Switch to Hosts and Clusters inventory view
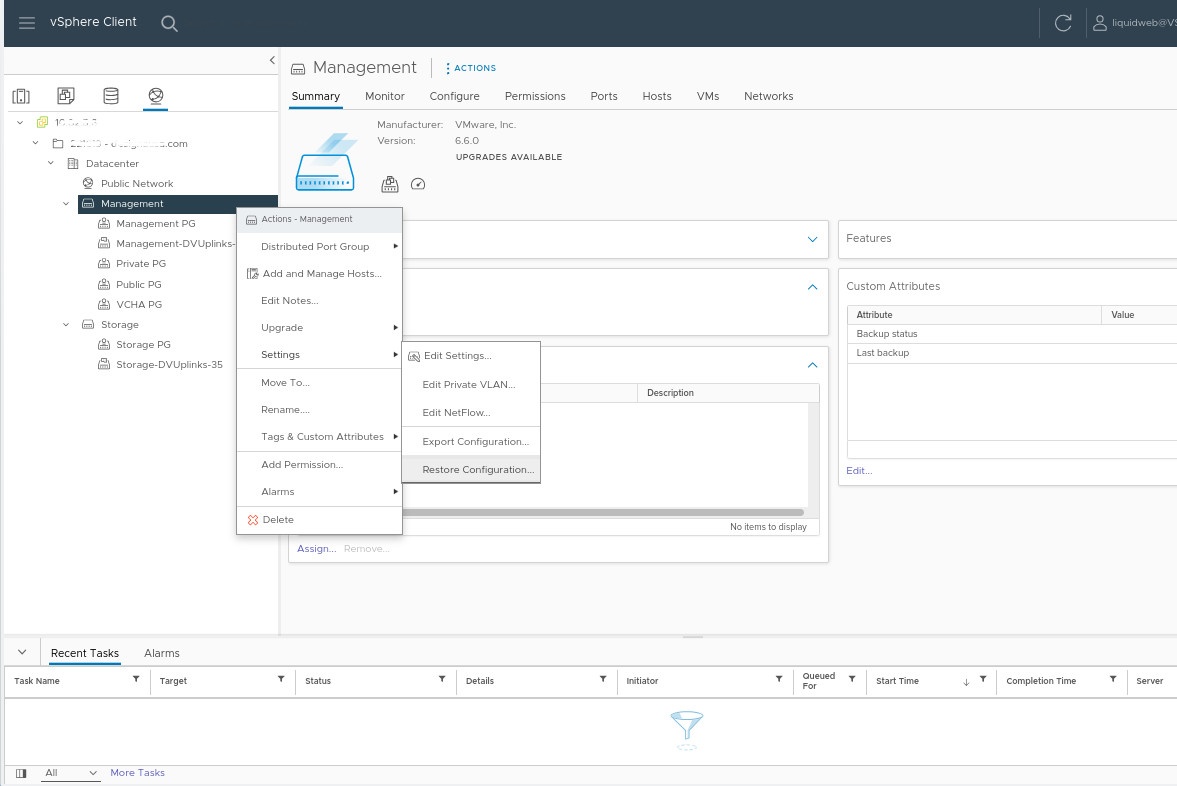Image resolution: width=1177 pixels, height=786 pixels. (21, 96)
